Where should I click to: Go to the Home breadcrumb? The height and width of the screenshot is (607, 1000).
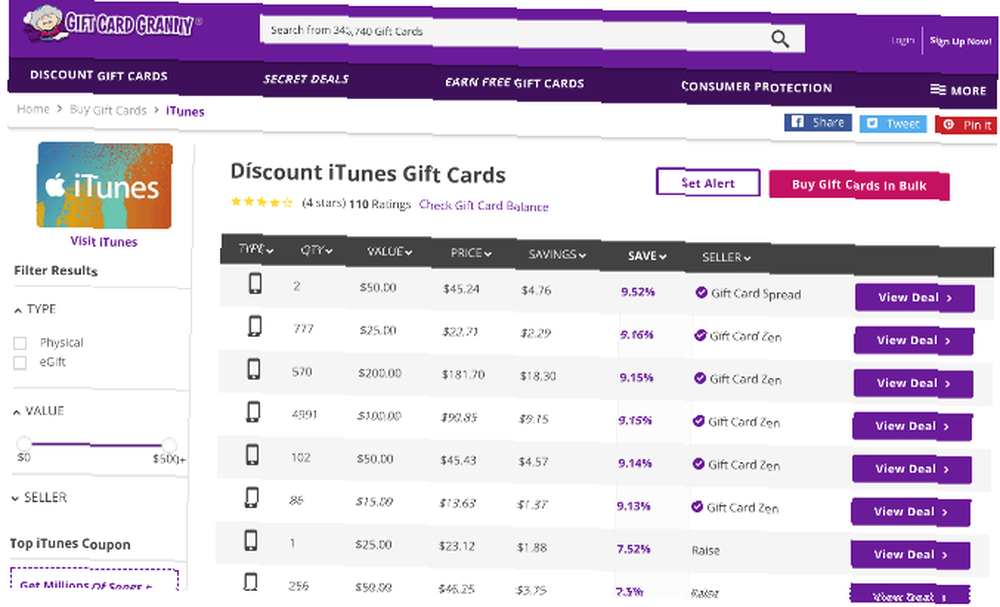(x=33, y=109)
